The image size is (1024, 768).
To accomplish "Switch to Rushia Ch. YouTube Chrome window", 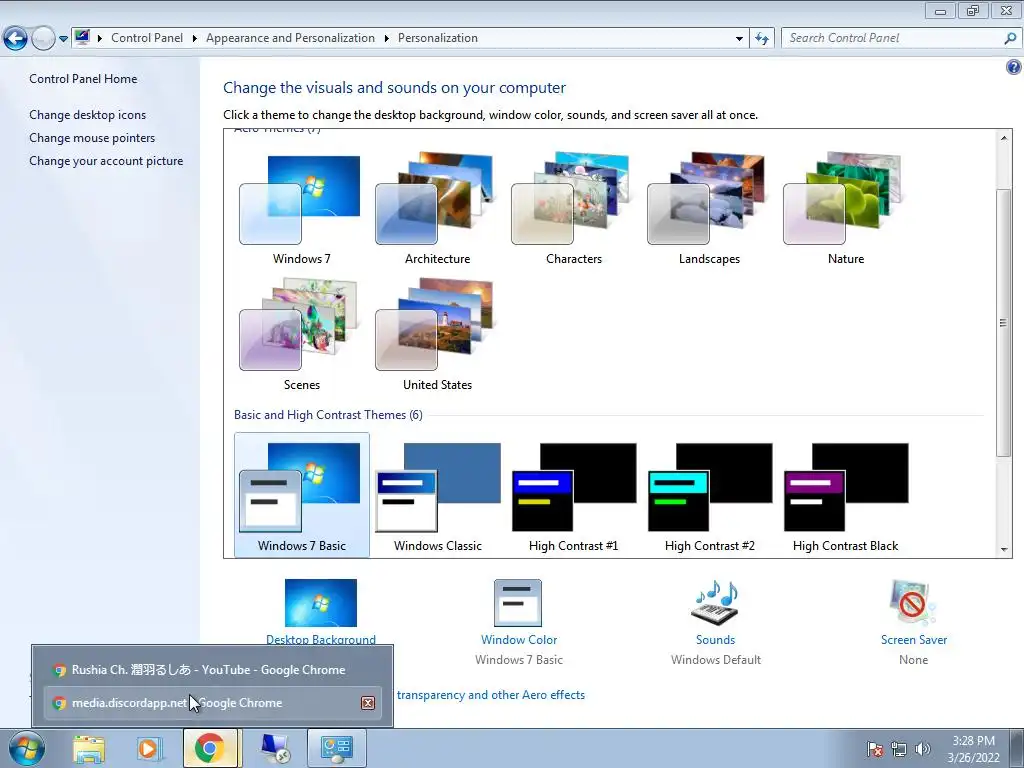I will (x=212, y=669).
